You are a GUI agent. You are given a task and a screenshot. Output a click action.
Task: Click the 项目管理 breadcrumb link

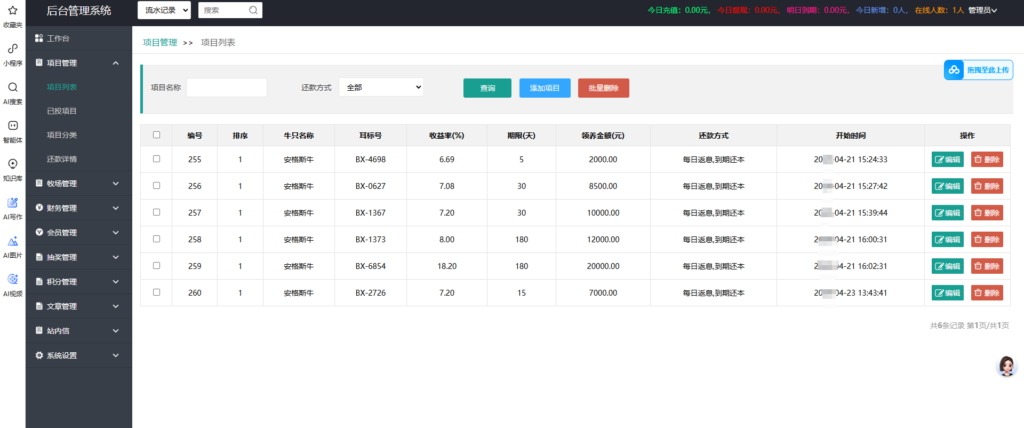(160, 42)
